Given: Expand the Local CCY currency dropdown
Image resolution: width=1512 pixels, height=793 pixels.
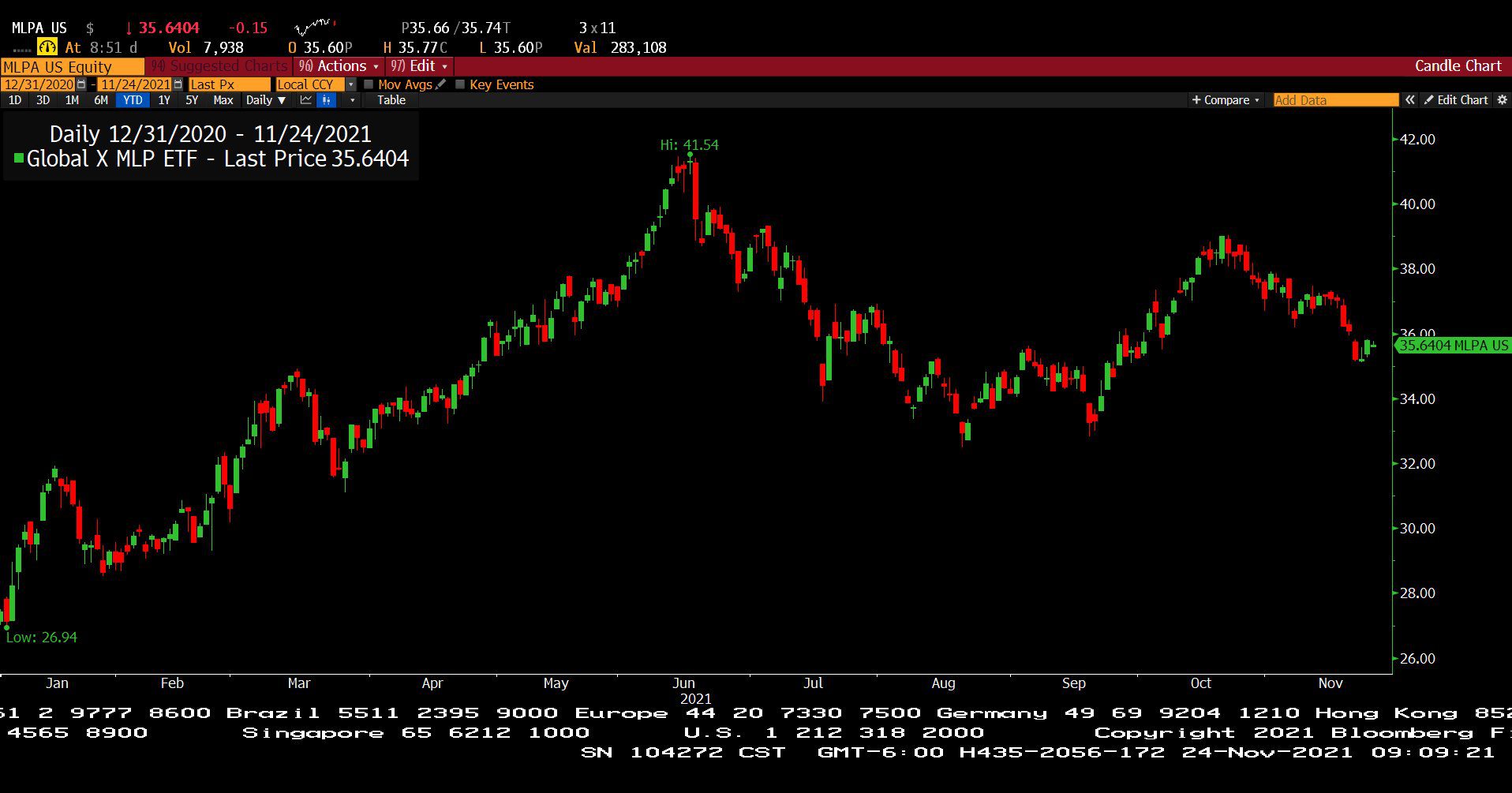Looking at the screenshot, I should click(x=351, y=84).
